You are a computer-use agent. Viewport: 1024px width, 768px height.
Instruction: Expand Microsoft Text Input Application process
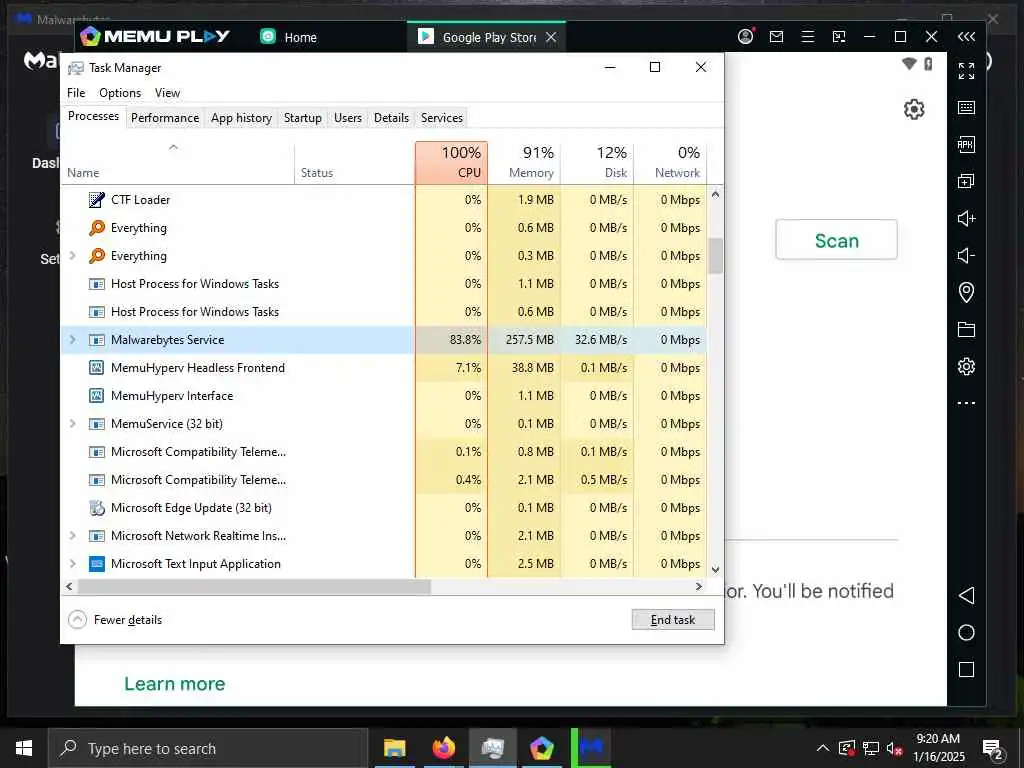[72, 564]
